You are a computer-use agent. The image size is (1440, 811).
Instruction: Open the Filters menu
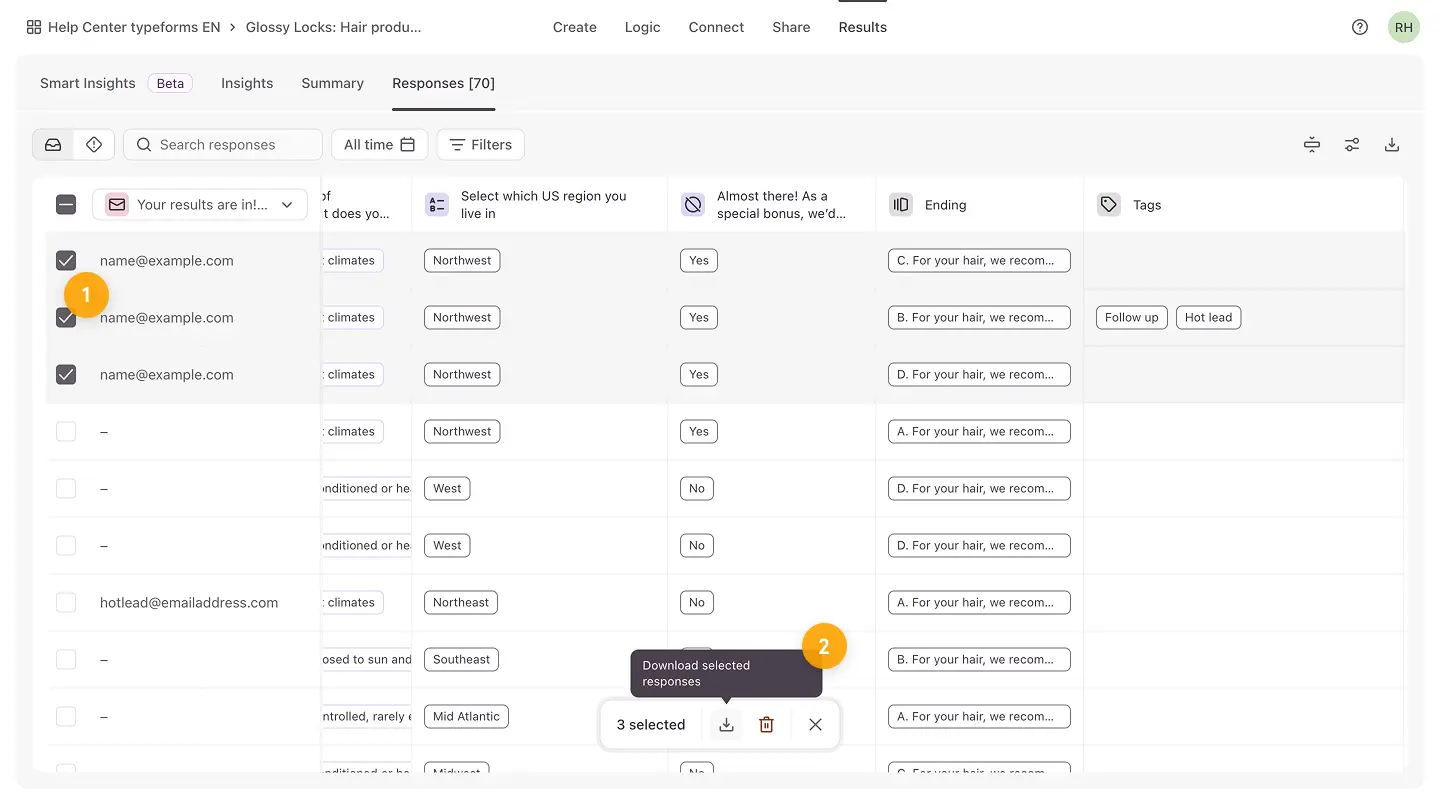[480, 145]
